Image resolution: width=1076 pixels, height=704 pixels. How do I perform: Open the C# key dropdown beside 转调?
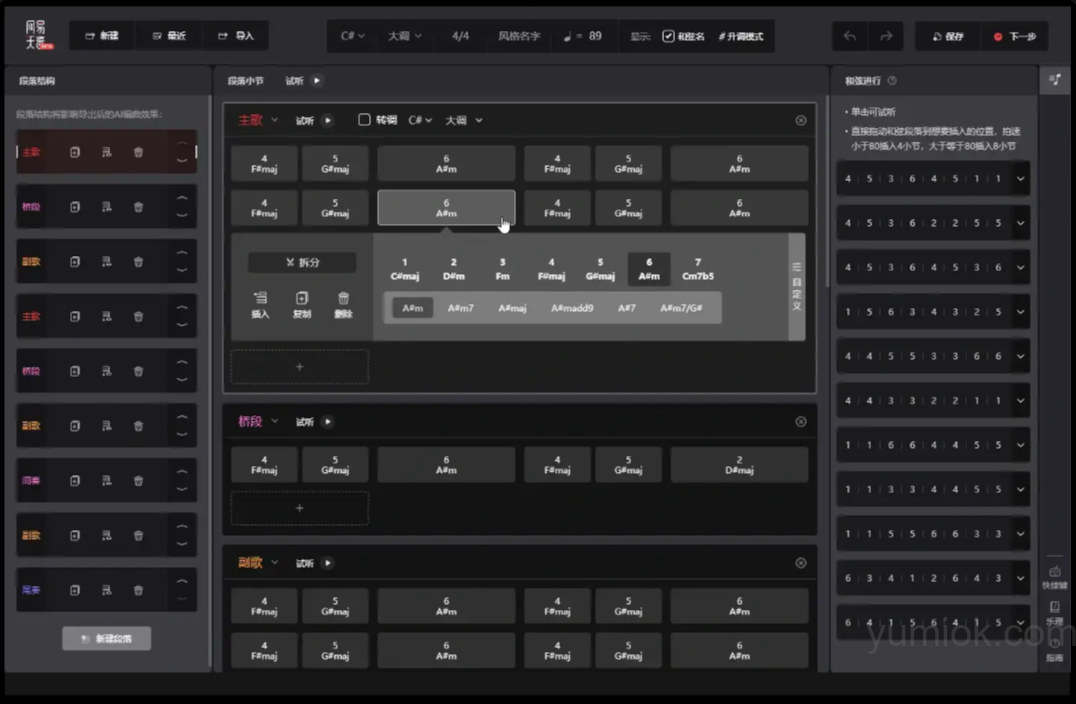pos(420,120)
